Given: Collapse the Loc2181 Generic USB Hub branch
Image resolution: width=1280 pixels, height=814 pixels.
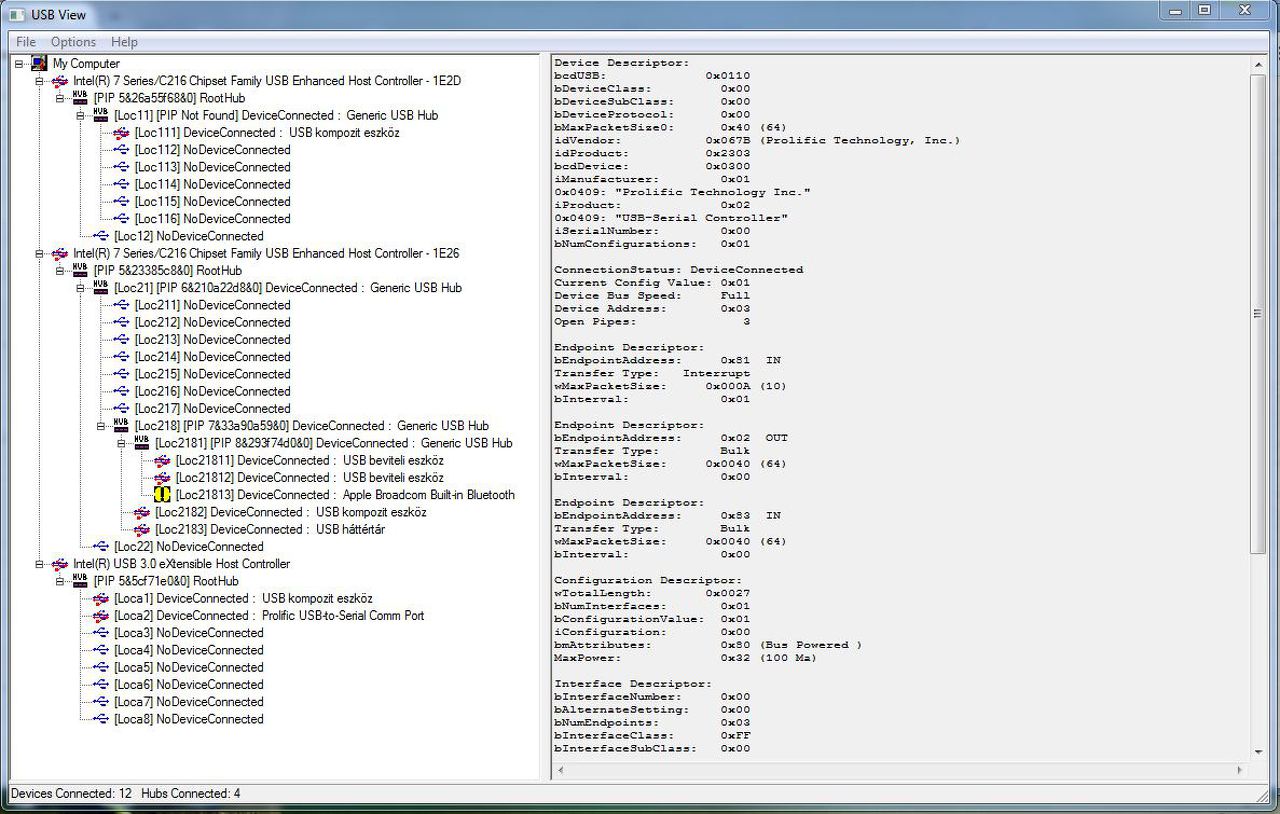Looking at the screenshot, I should point(121,443).
